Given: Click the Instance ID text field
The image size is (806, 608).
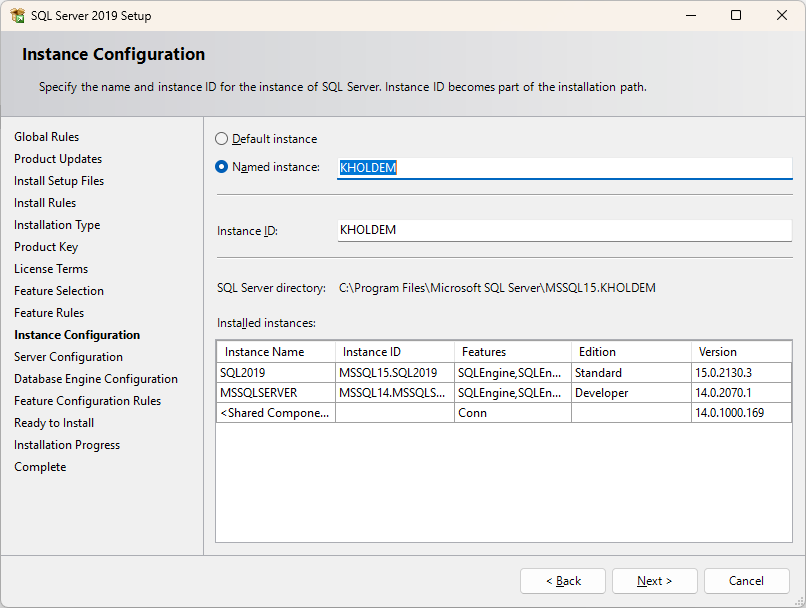Looking at the screenshot, I should click(x=564, y=230).
